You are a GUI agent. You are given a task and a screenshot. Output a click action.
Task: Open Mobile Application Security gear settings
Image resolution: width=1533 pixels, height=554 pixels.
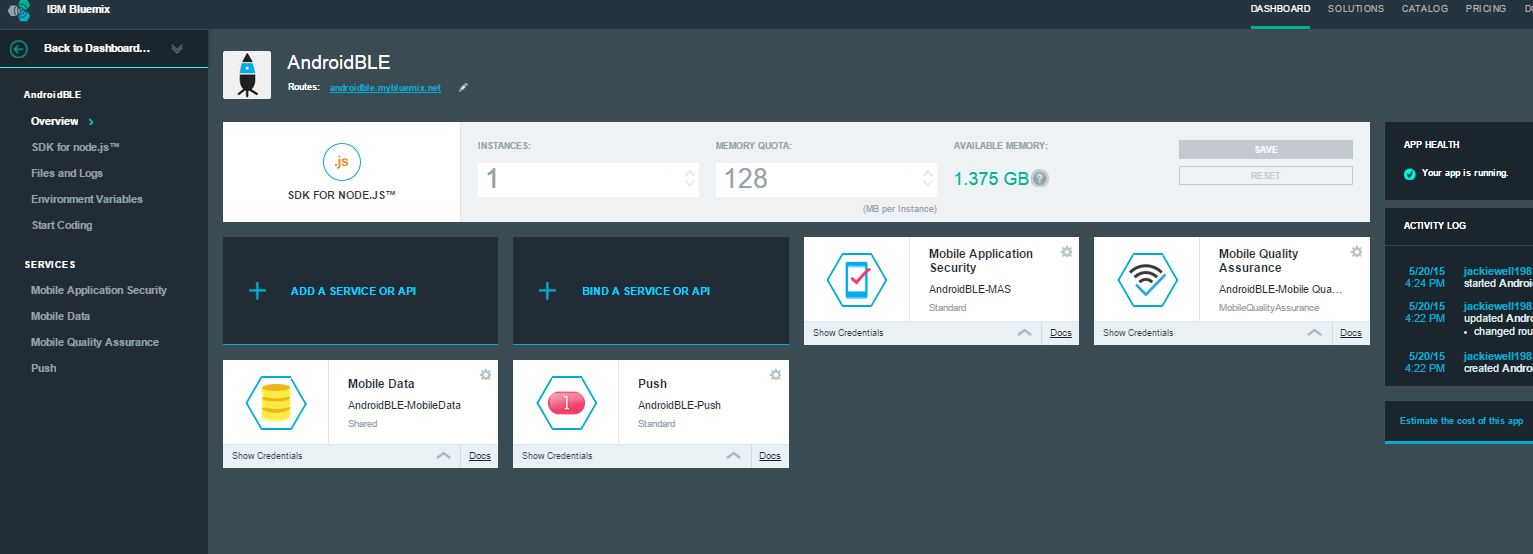pyautogui.click(x=1066, y=252)
